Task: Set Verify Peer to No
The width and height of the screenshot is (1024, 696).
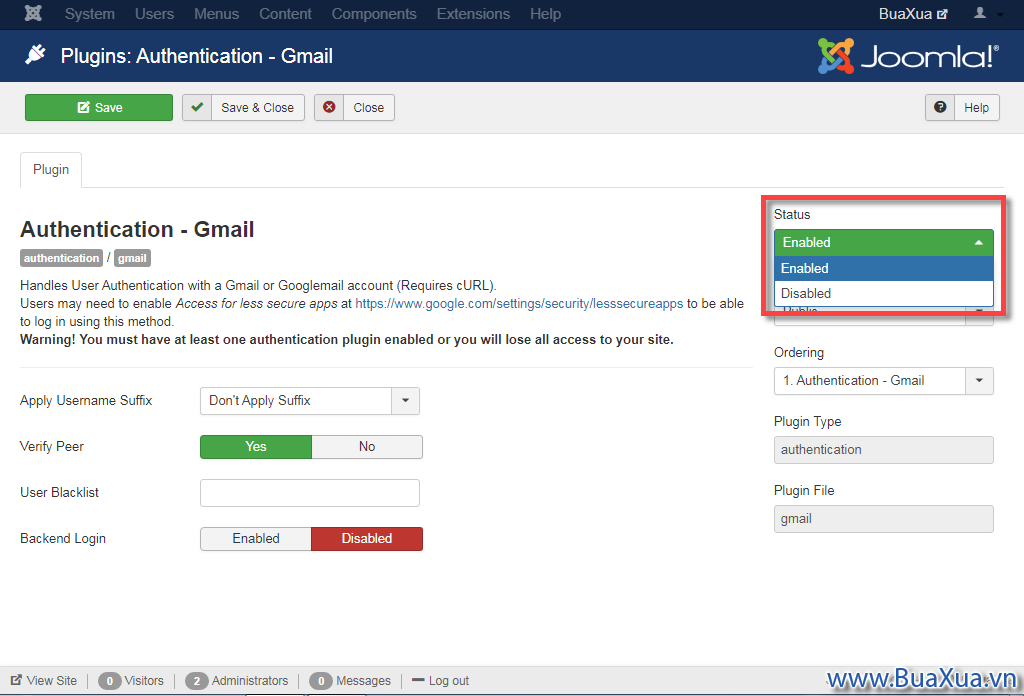Action: 367,447
